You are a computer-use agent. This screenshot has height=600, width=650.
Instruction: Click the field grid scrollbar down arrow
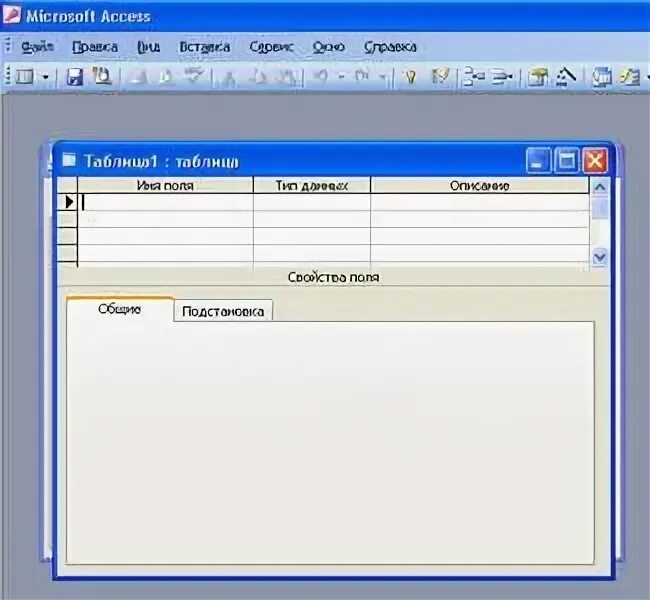click(x=599, y=257)
